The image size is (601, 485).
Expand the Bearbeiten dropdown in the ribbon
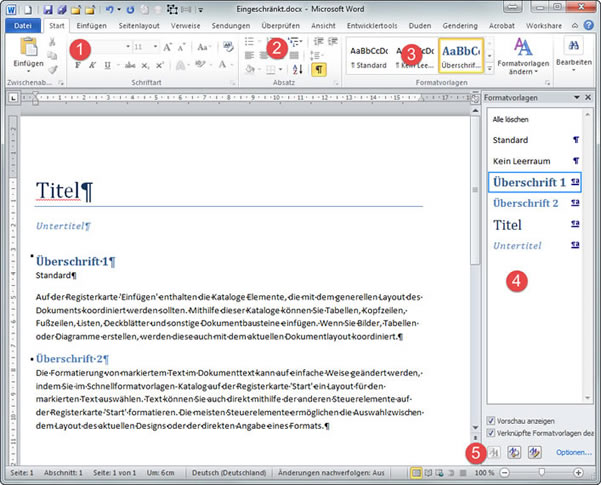pyautogui.click(x=573, y=55)
